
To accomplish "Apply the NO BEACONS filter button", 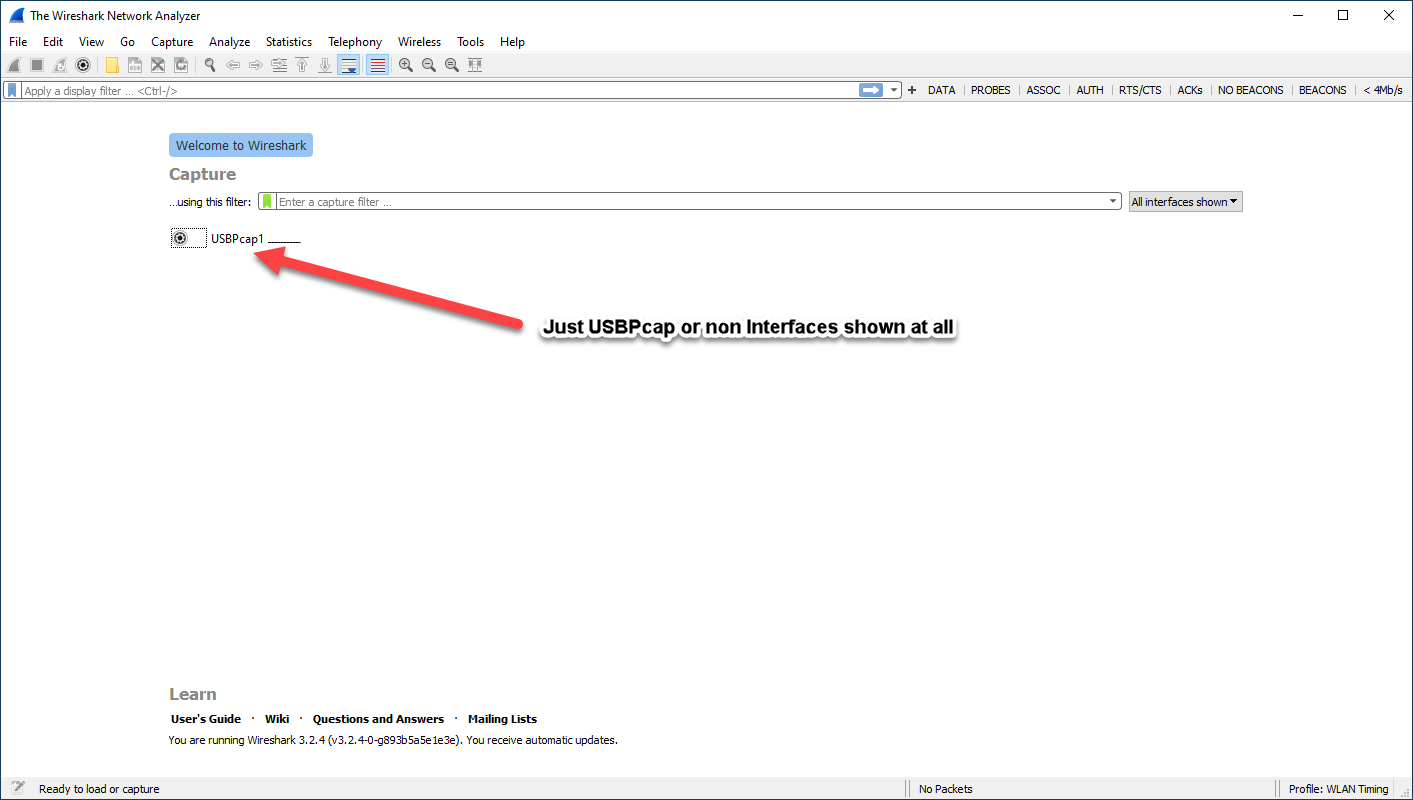I will [1250, 90].
